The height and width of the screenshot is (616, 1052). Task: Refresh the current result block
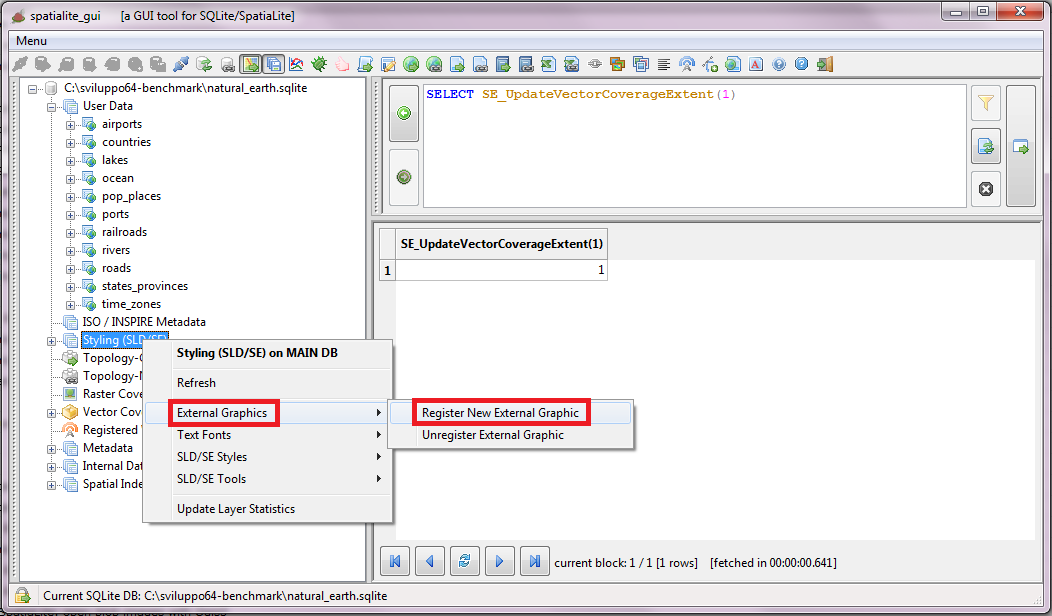(464, 561)
